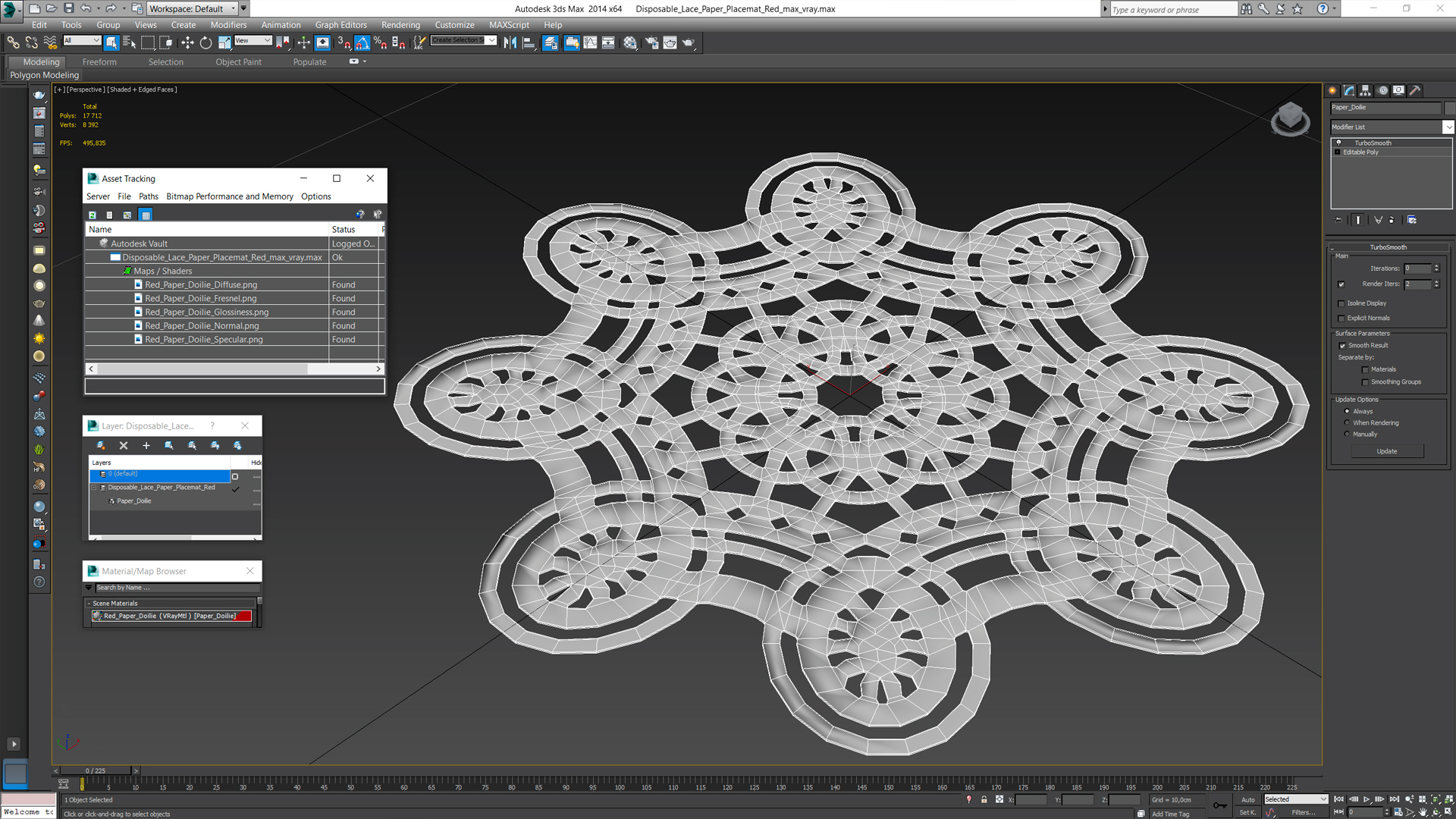Screen dimensions: 1456x819
Task: Open the Rendering menu
Action: tap(400, 25)
